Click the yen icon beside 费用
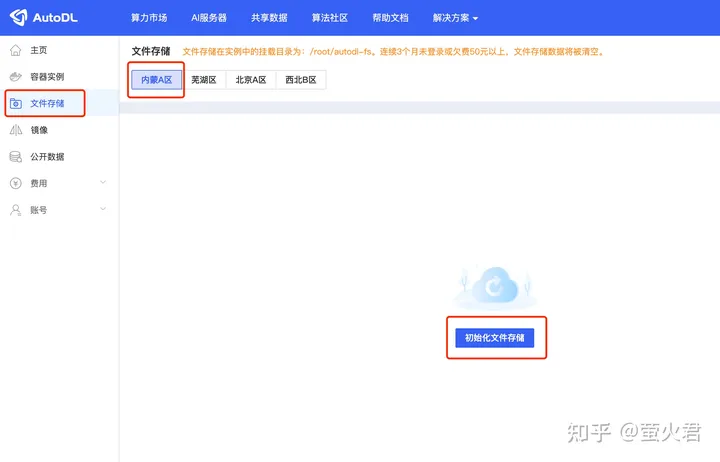The height and width of the screenshot is (462, 720). (x=16, y=183)
